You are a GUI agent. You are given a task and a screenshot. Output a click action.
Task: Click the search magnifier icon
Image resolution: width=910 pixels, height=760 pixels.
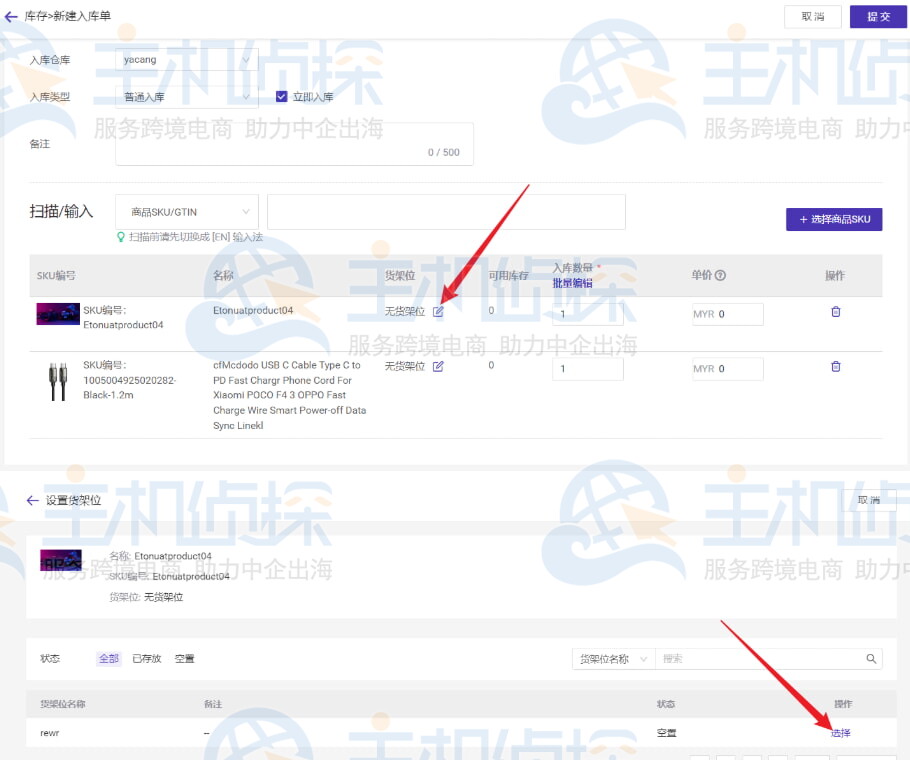click(872, 659)
